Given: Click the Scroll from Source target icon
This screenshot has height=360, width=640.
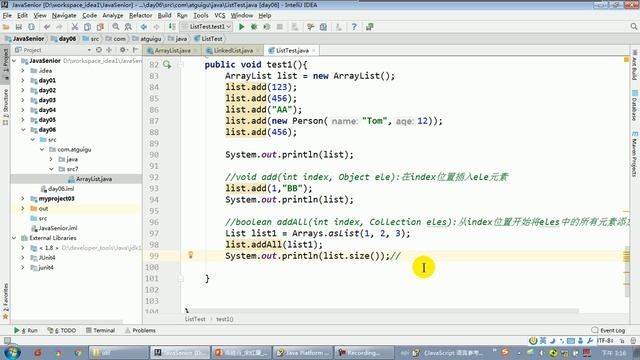Looking at the screenshot, I should [x=99, y=50].
